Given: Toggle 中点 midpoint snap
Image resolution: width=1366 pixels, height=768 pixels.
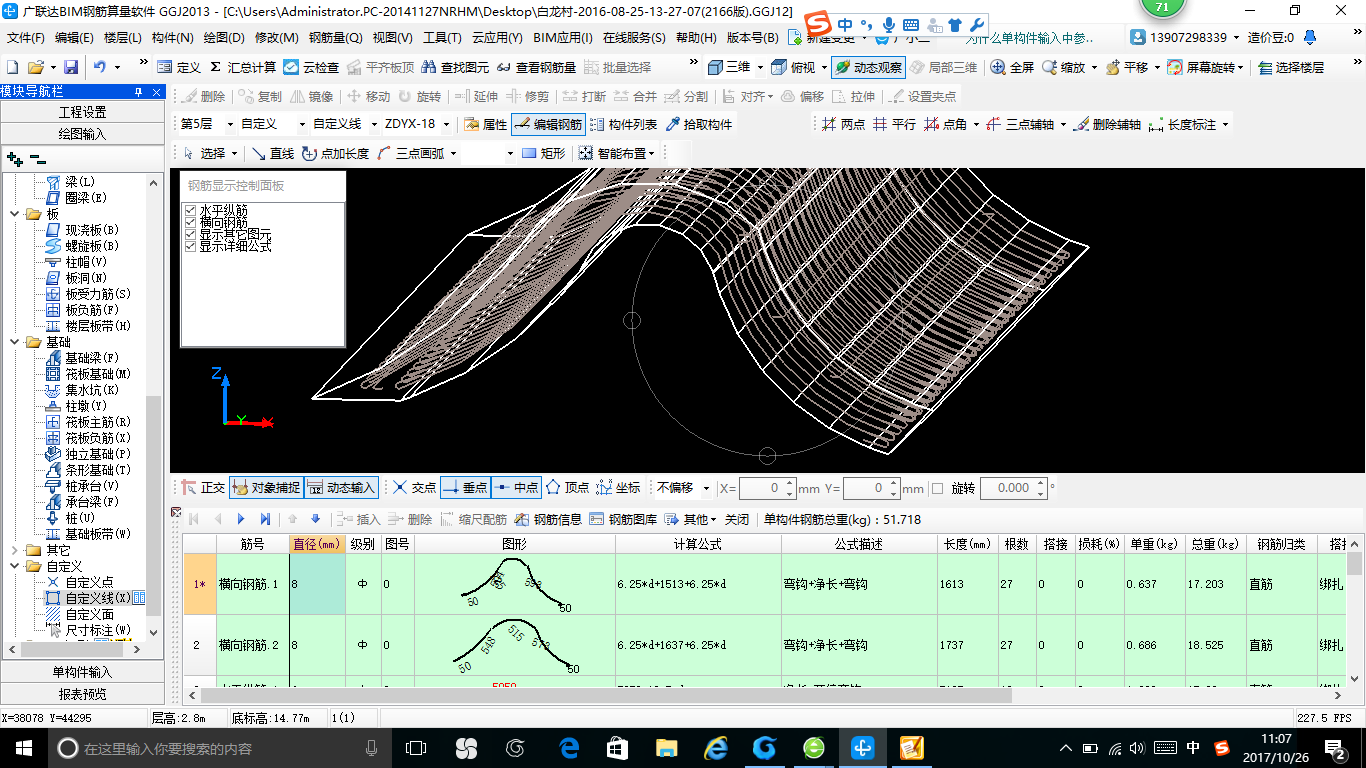Looking at the screenshot, I should coord(515,488).
